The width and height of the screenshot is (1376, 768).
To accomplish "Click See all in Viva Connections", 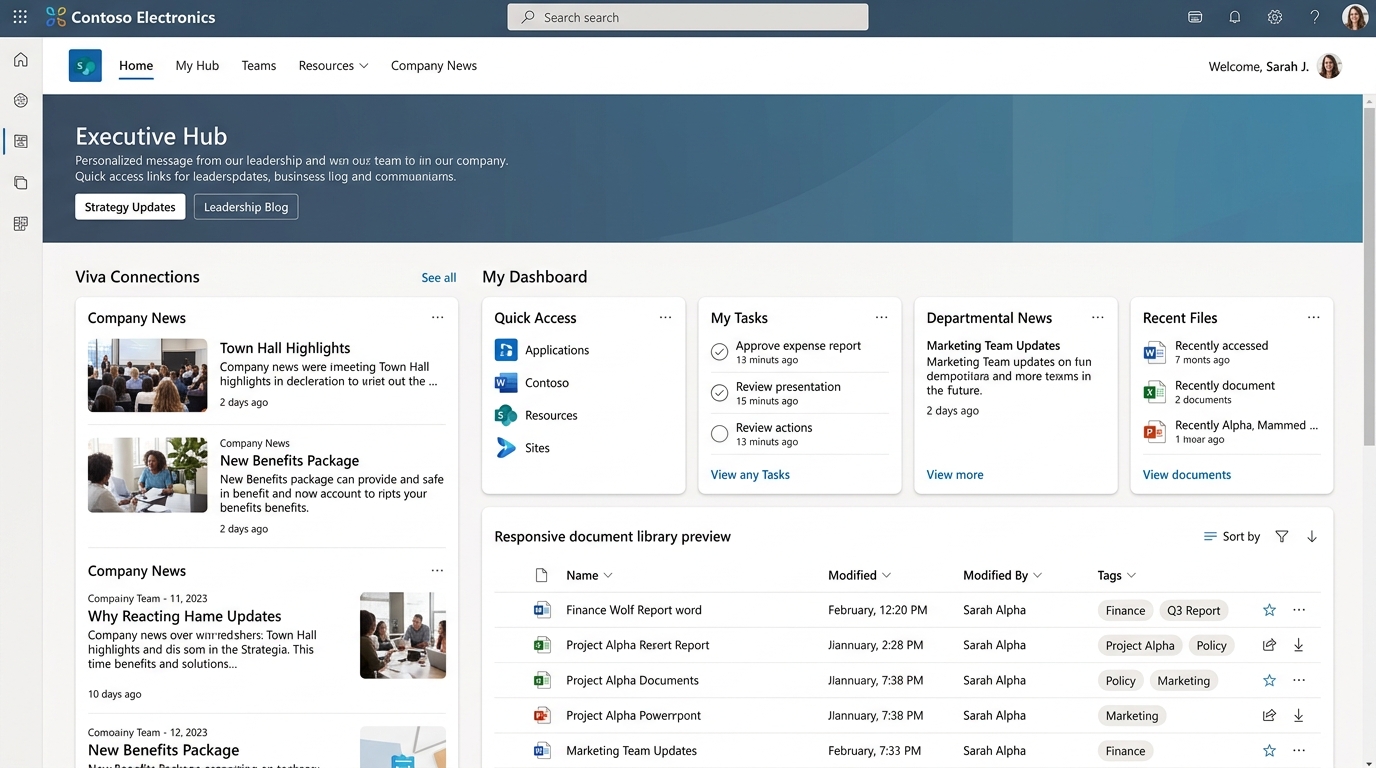I will pos(439,278).
